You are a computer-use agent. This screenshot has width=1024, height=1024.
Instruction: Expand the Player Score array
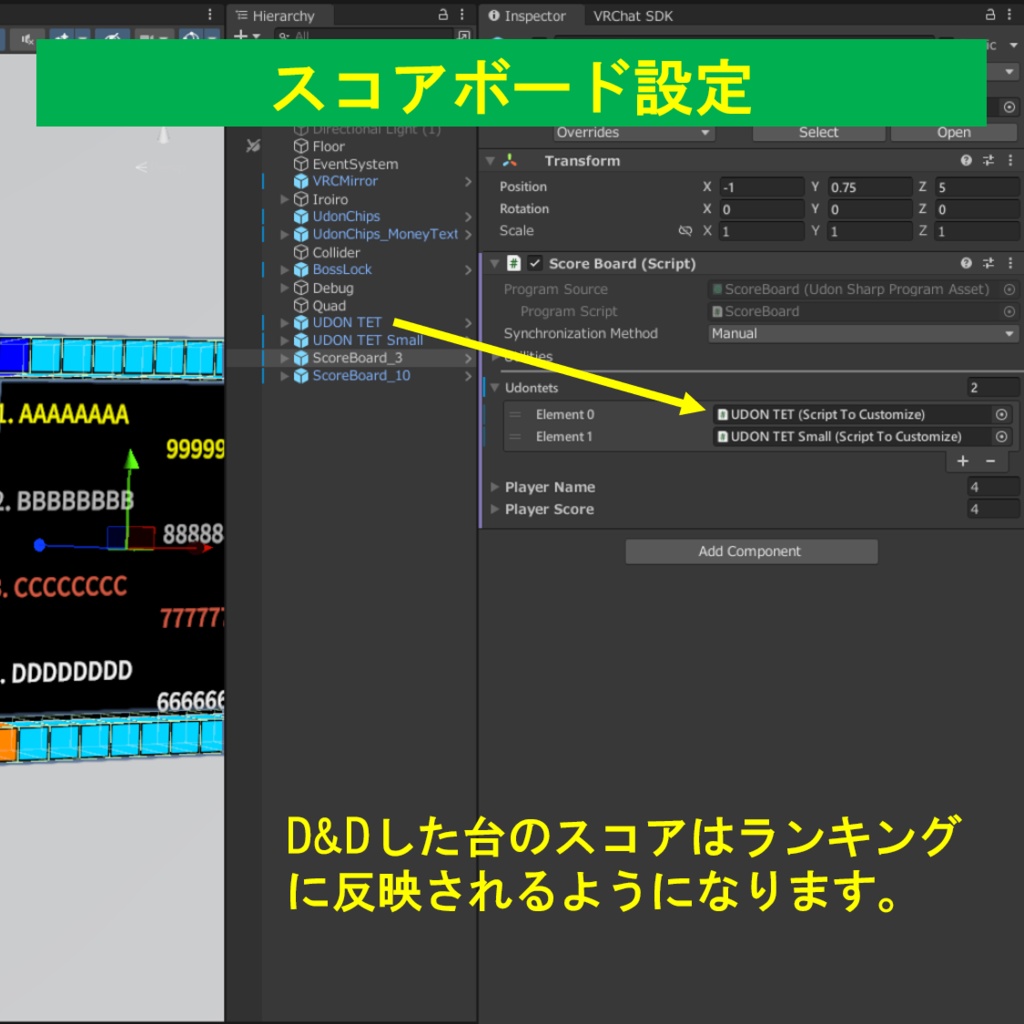click(x=494, y=509)
